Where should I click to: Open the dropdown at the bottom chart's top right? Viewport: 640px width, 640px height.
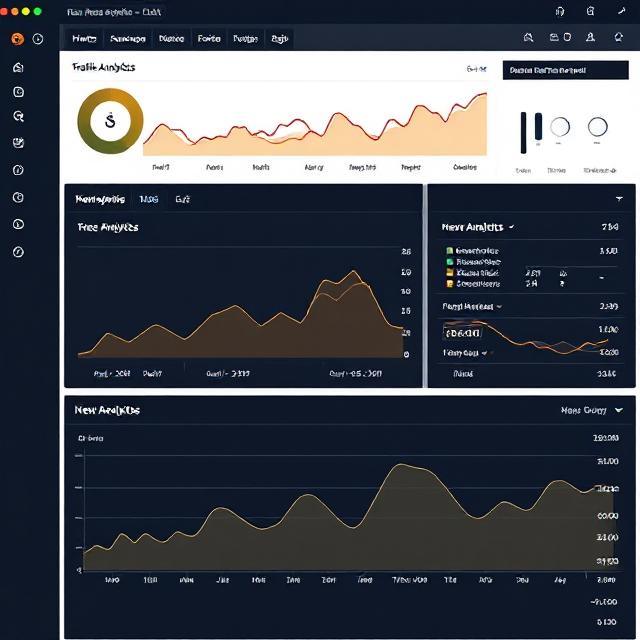(618, 410)
